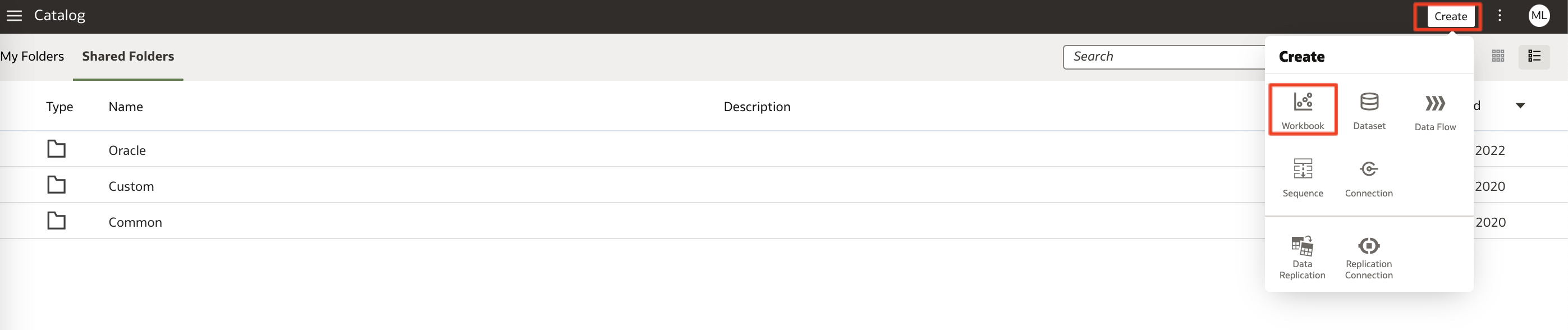The image size is (1568, 330).
Task: Open the page actions overflow menu
Action: point(1500,15)
